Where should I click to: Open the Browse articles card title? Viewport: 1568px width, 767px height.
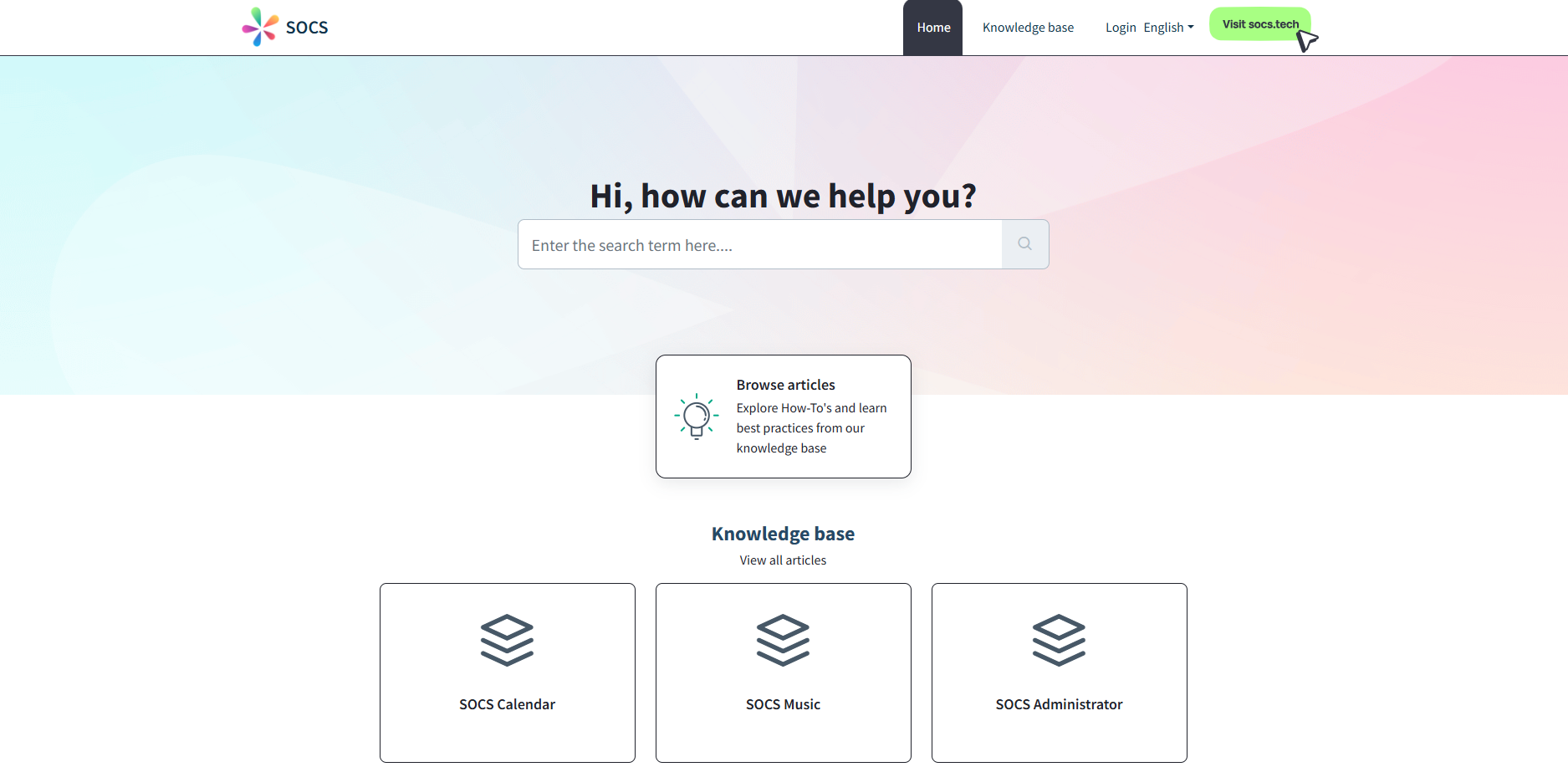[786, 385]
